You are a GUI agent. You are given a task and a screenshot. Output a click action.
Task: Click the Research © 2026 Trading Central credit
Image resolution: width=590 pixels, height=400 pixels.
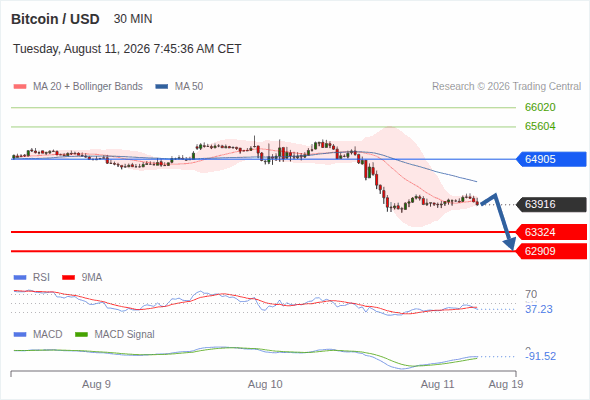click(506, 87)
